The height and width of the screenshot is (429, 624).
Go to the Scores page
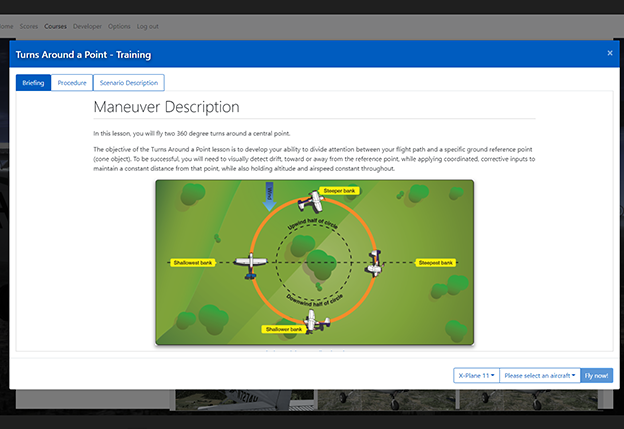[29, 26]
